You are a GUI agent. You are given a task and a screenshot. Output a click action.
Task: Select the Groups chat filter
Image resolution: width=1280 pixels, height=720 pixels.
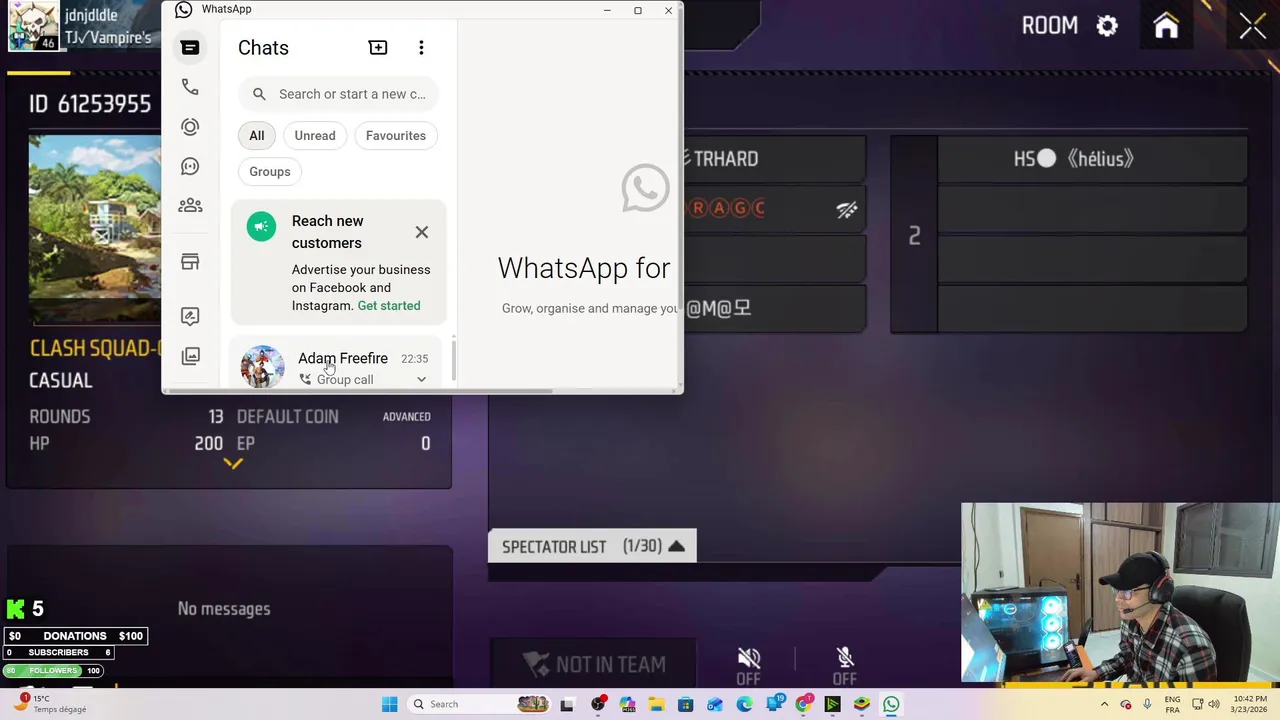(x=270, y=172)
